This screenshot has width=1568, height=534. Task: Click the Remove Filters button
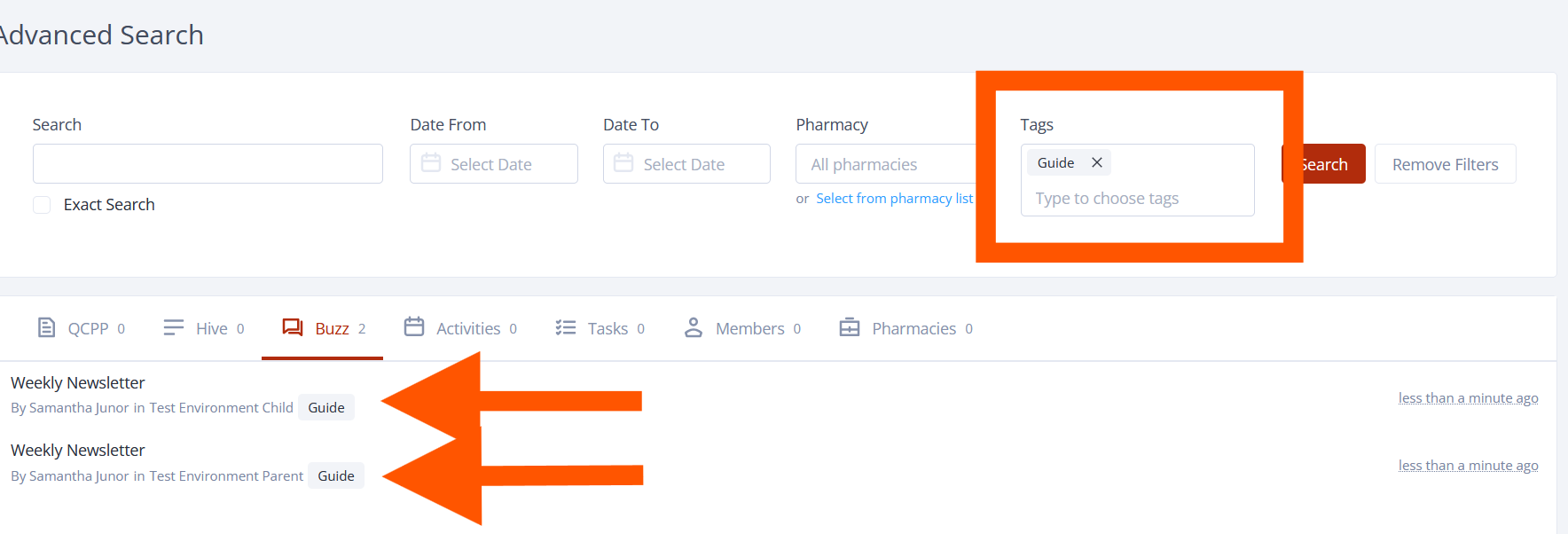click(1445, 164)
